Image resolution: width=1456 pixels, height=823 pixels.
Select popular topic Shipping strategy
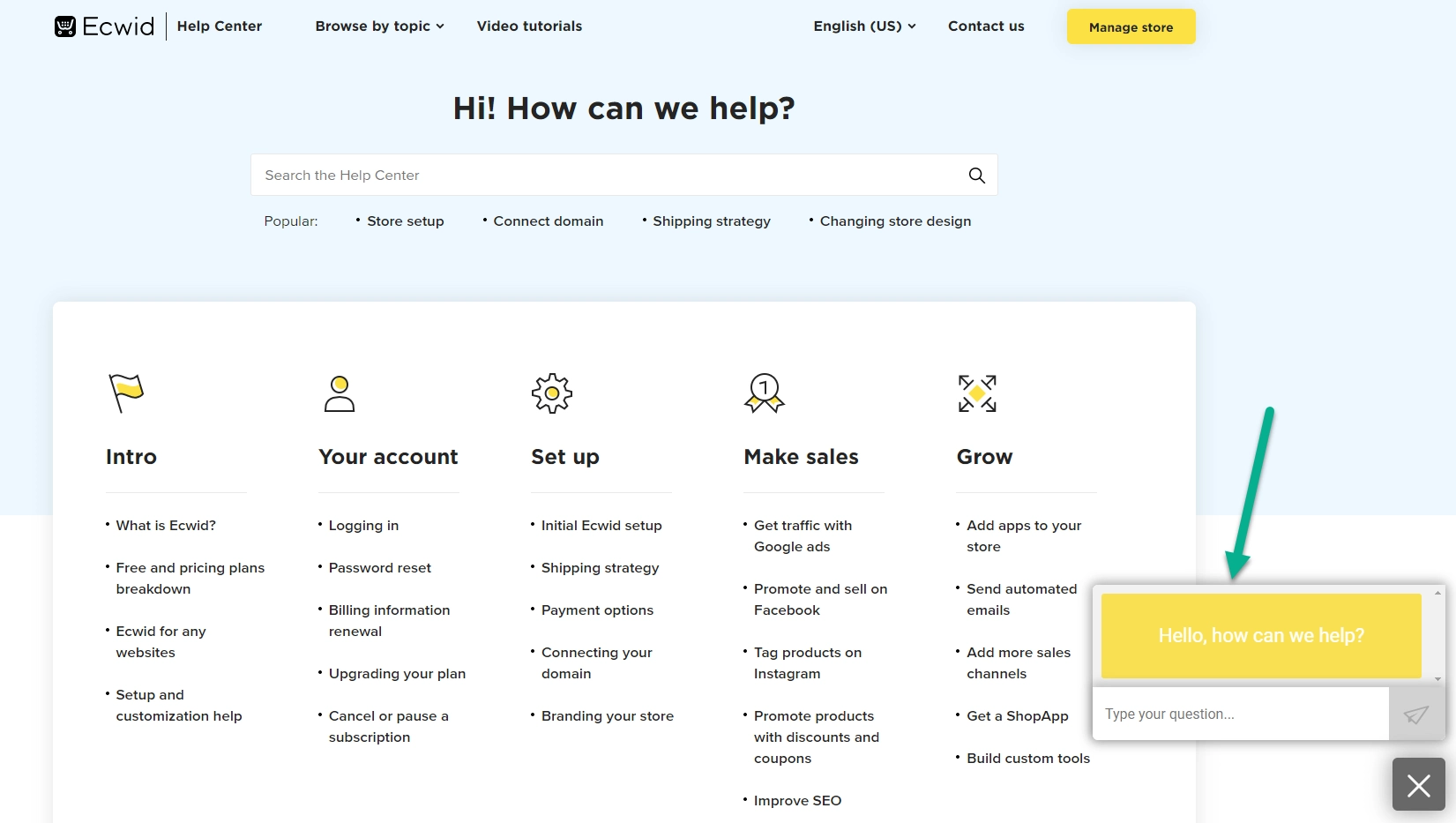point(712,221)
